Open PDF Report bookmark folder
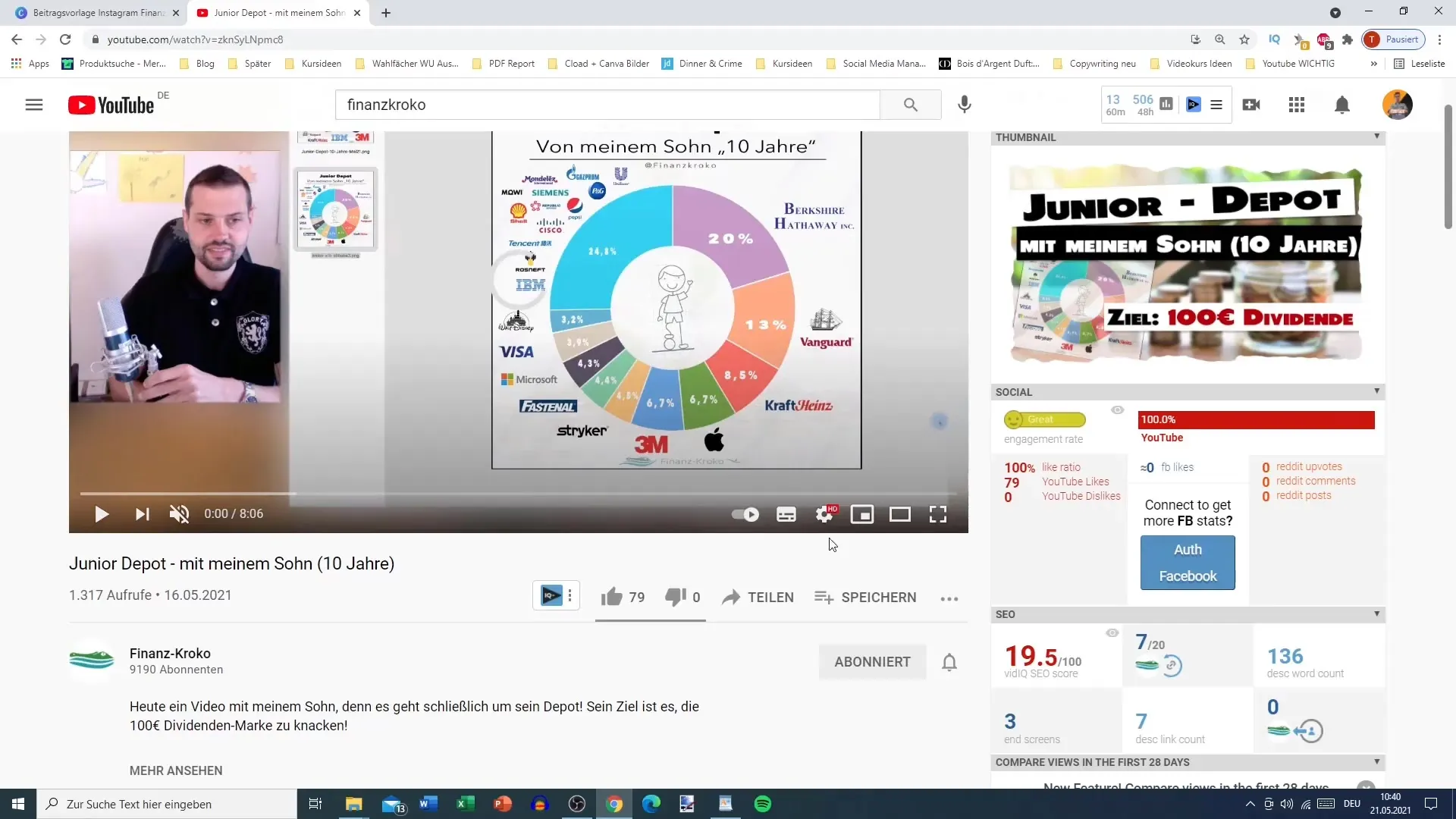 (504, 64)
